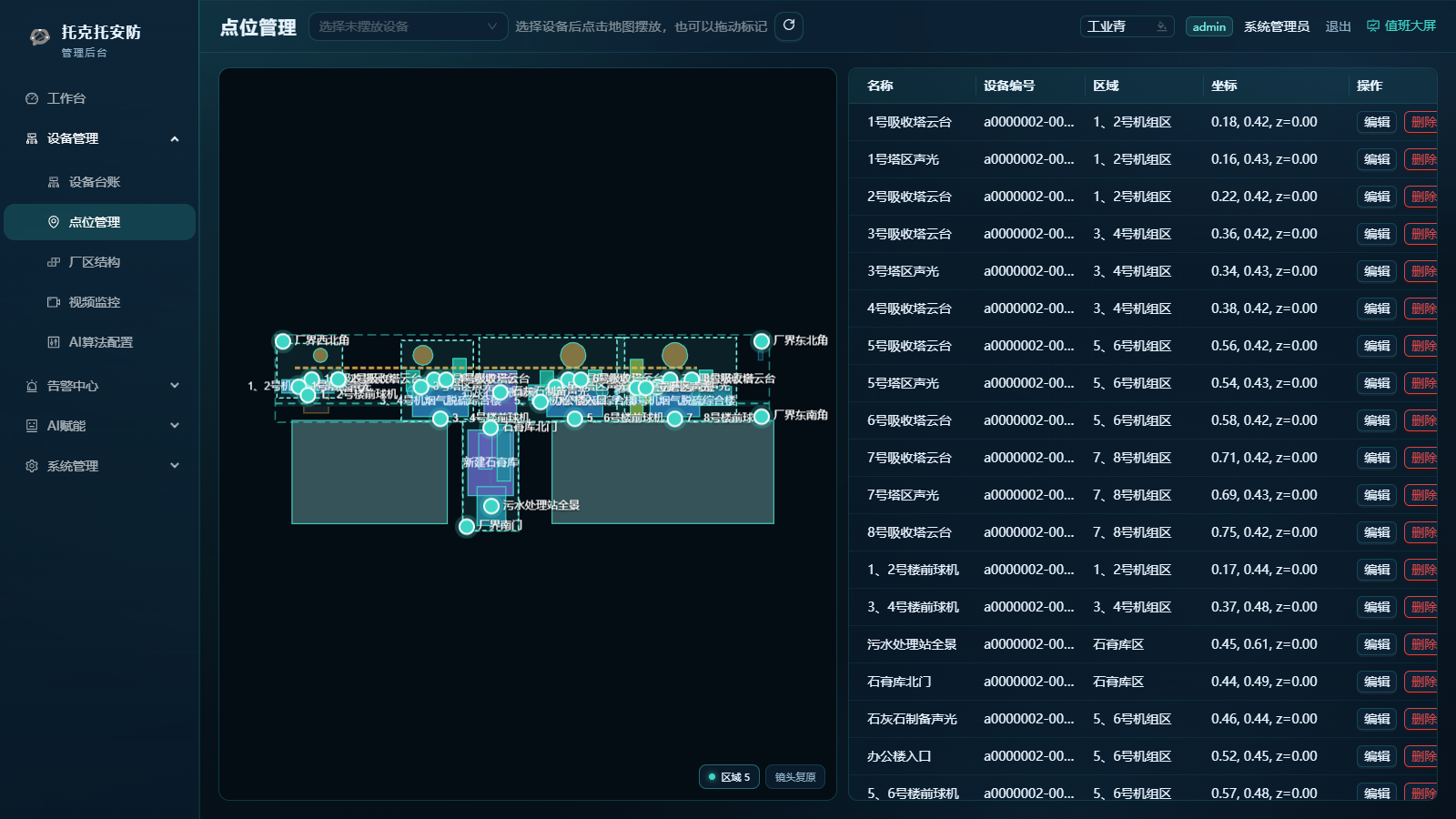Click the admin user badge
Image resolution: width=1456 pixels, height=819 pixels.
click(x=1209, y=26)
